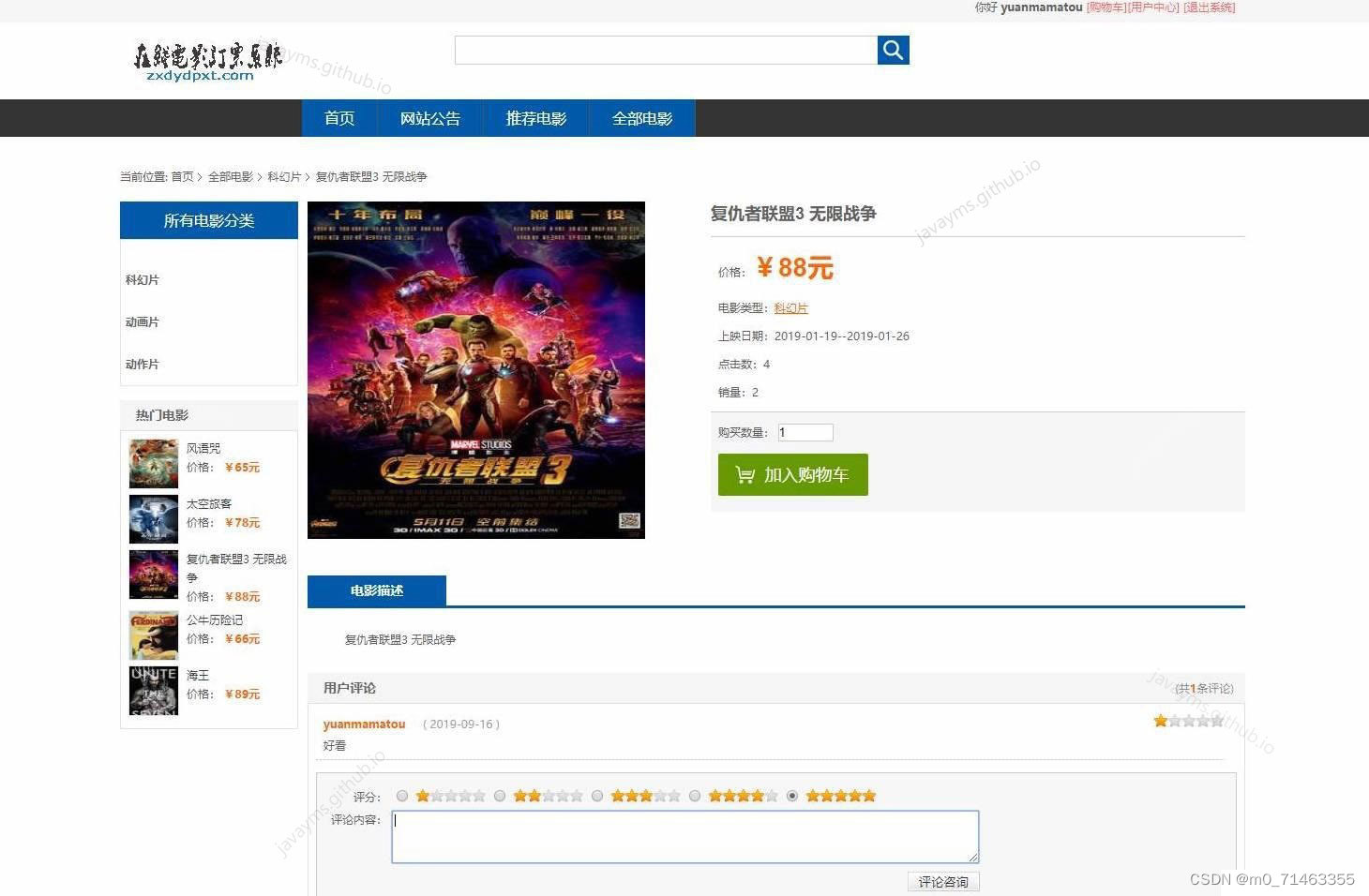This screenshot has width=1369, height=896.
Task: Select 动画片 category in sidebar
Action: pos(143,321)
